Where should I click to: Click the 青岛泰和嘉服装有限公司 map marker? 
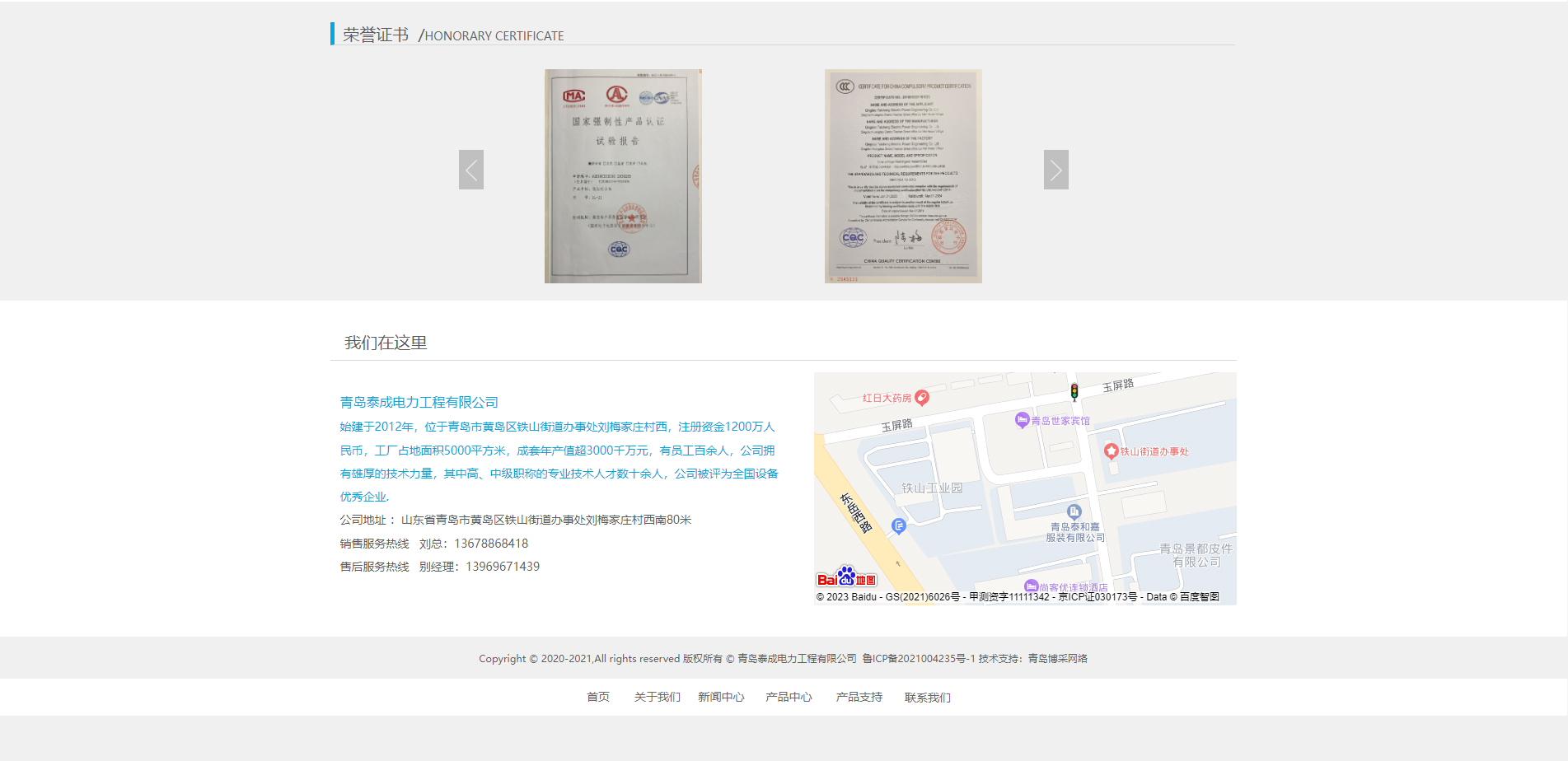(x=1074, y=512)
